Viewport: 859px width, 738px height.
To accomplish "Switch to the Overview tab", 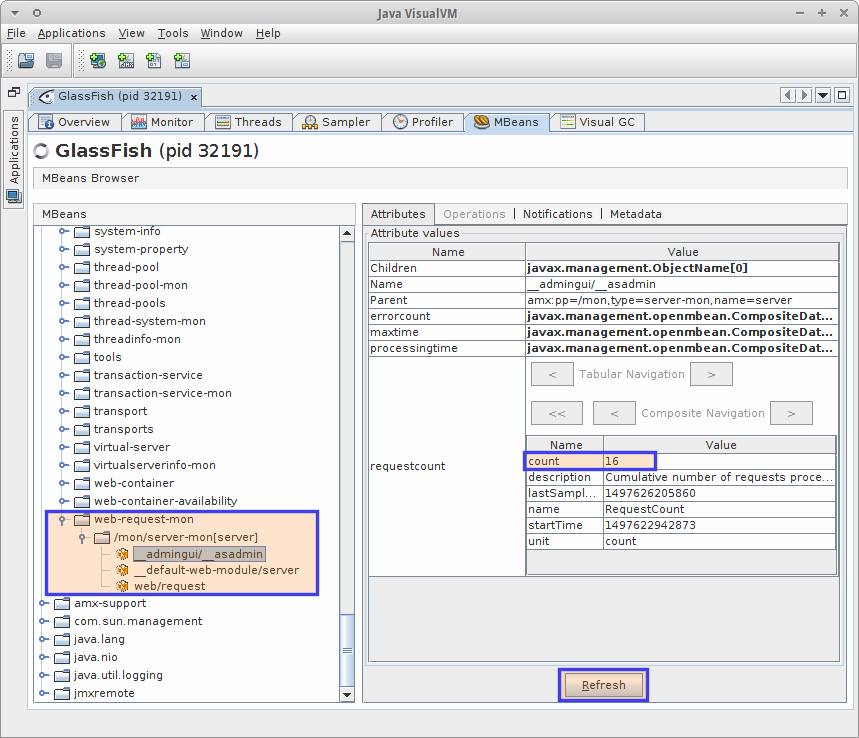I will coord(75,122).
